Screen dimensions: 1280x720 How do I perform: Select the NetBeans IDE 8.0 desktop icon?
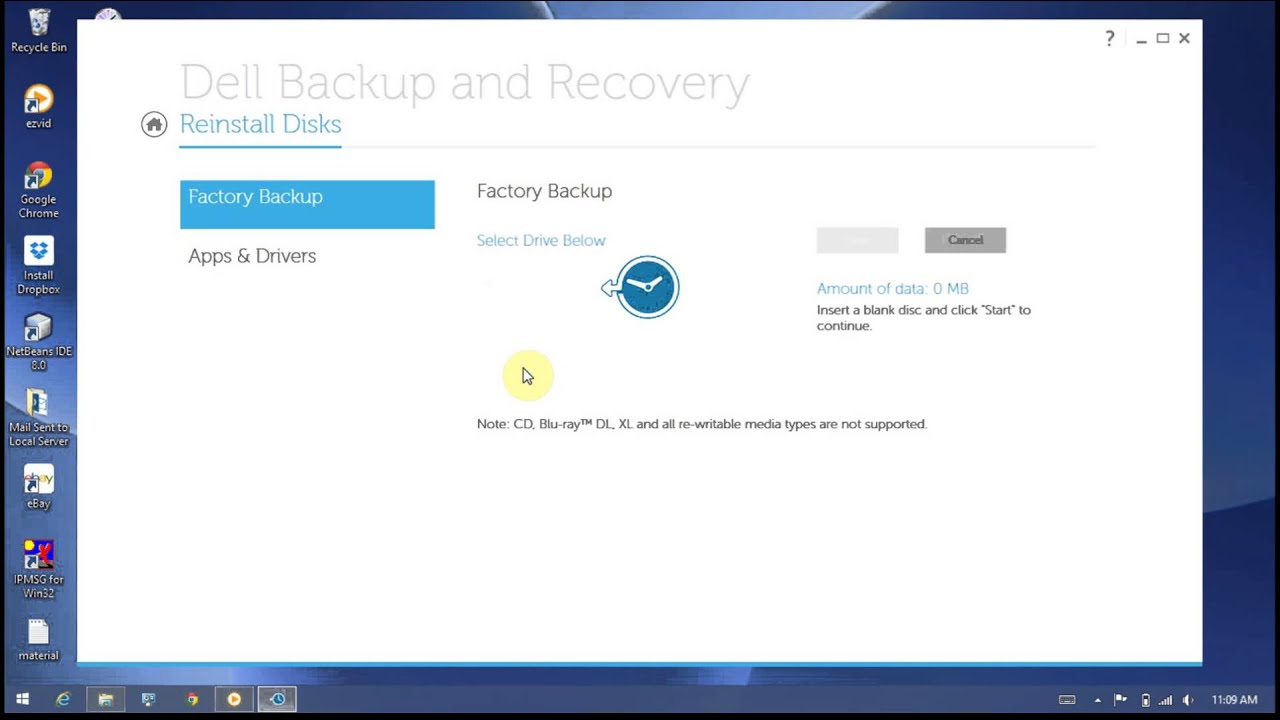point(38,342)
